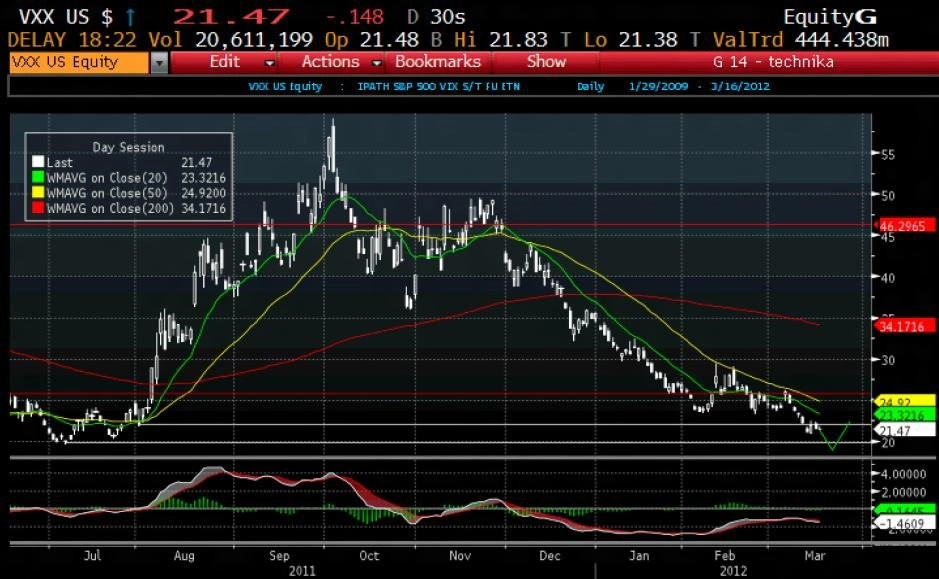Open the Edit menu

tap(225, 62)
